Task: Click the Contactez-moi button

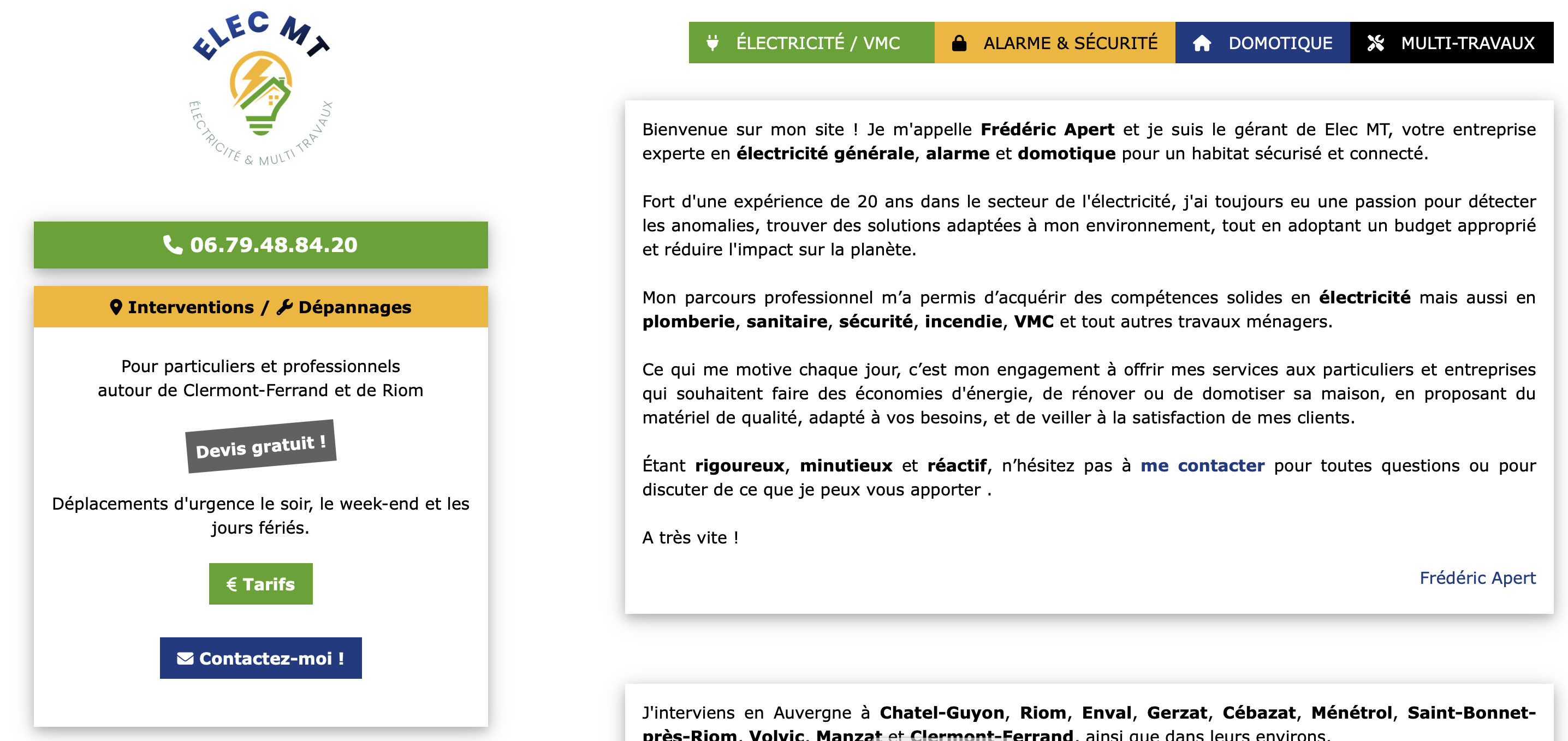Action: [x=260, y=658]
